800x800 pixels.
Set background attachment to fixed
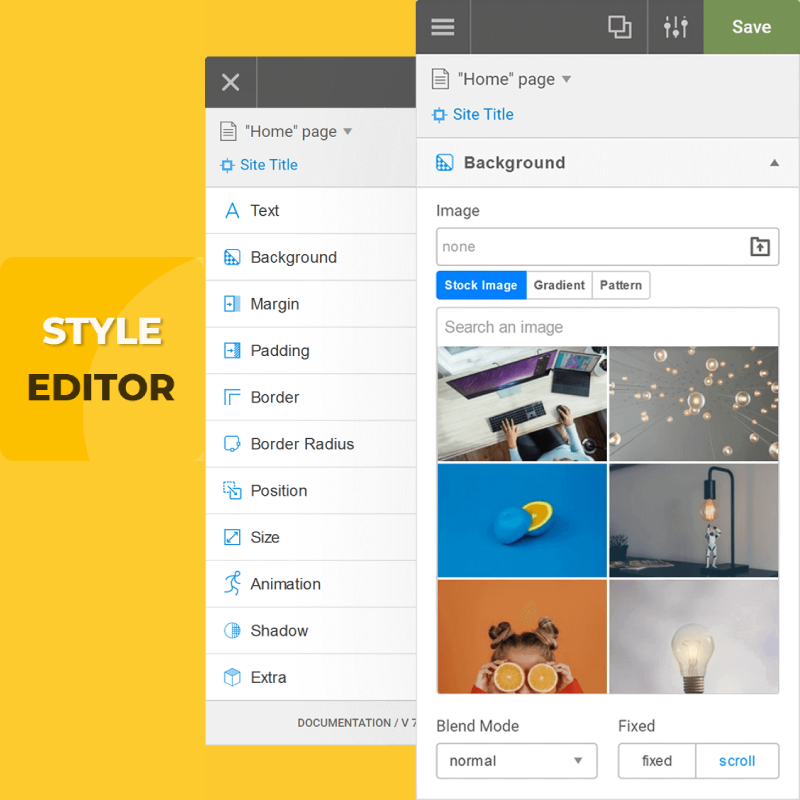pyautogui.click(x=656, y=761)
